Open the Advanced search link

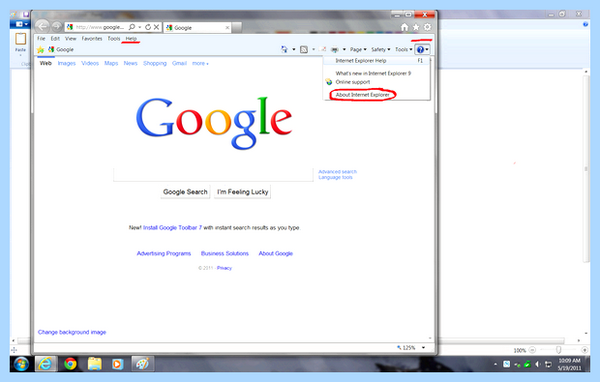pos(338,171)
